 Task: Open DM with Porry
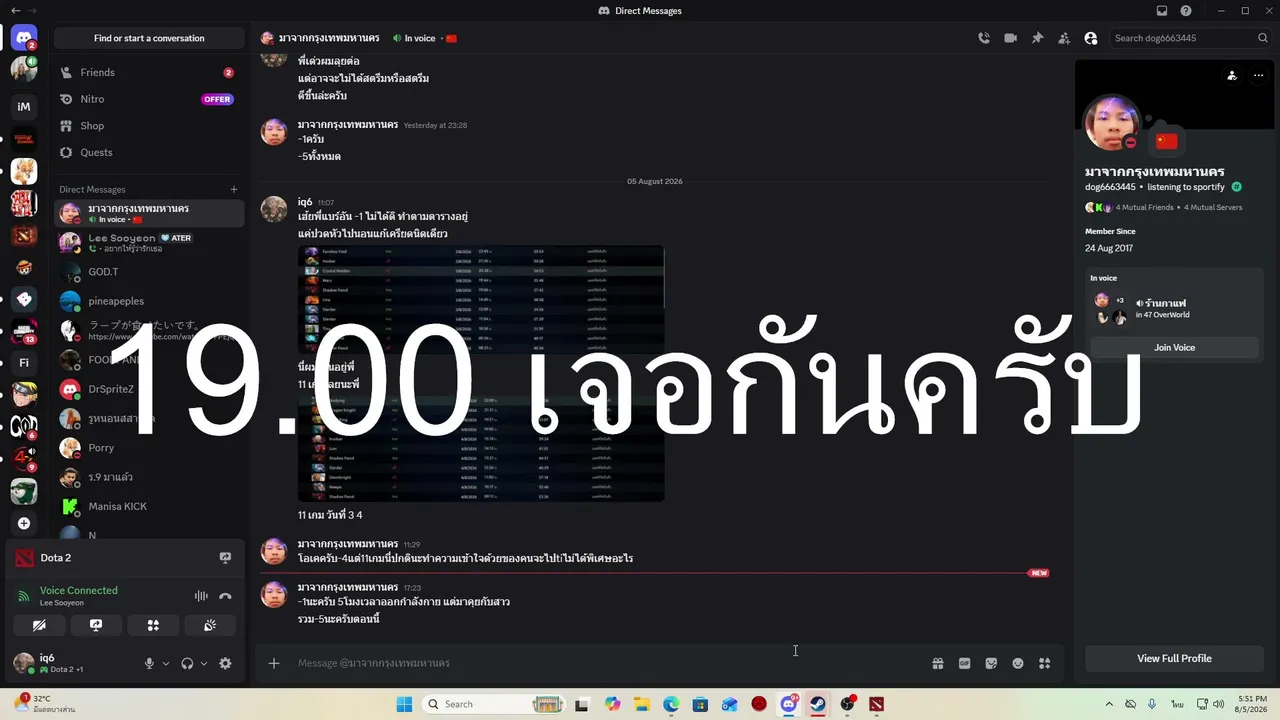coord(149,448)
